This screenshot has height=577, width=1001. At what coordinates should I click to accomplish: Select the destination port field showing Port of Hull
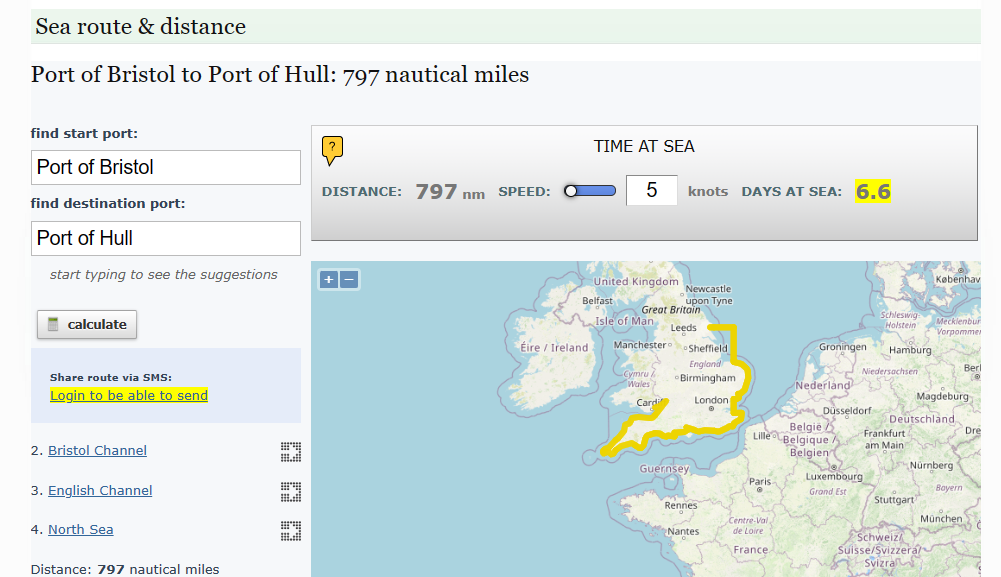[165, 238]
